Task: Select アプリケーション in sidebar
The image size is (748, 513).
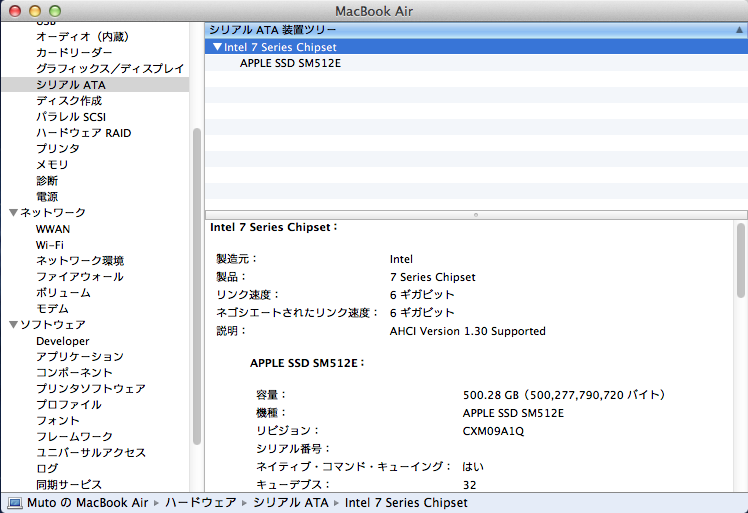Action: pos(80,357)
